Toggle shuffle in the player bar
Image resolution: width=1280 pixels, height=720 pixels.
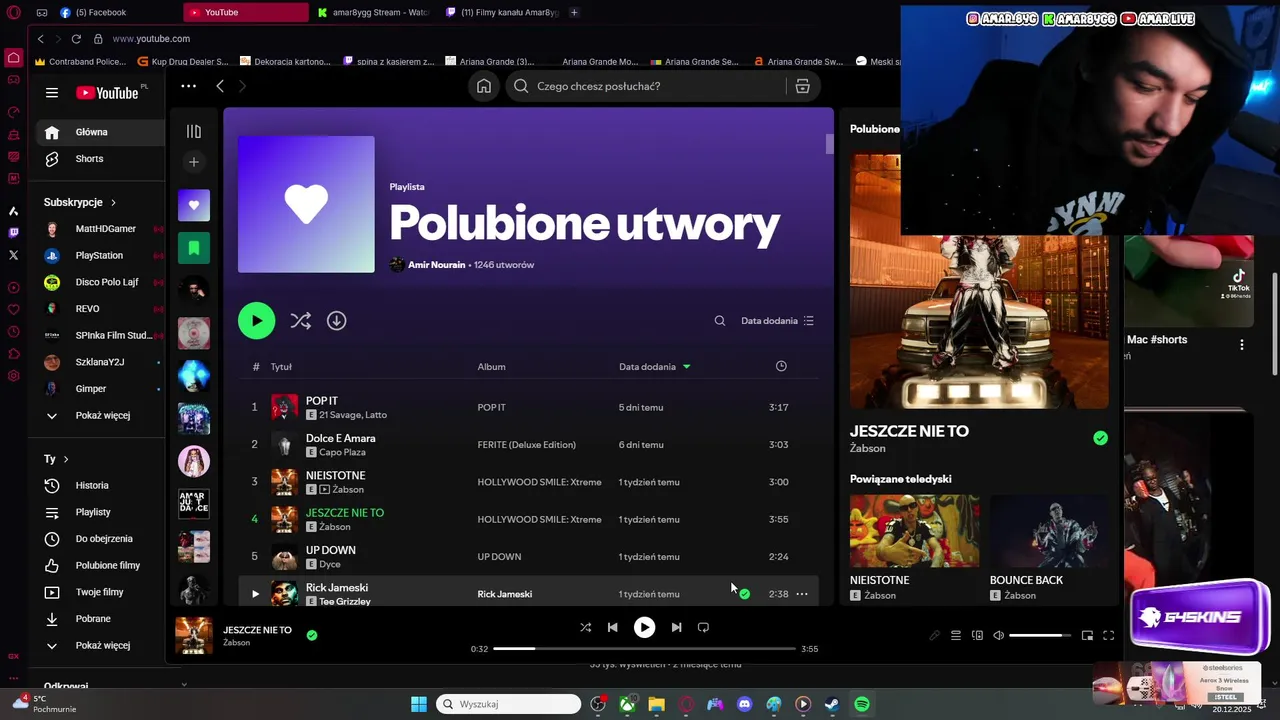[x=585, y=627]
